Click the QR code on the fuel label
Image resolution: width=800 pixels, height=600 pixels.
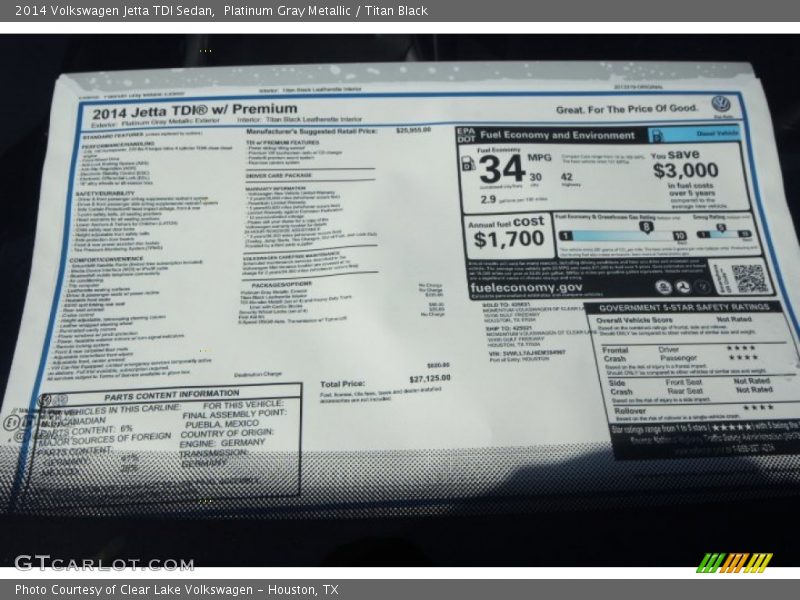tap(749, 278)
